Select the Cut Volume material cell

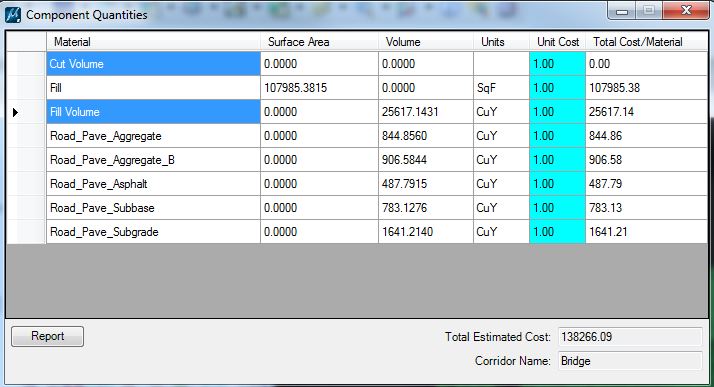click(153, 64)
